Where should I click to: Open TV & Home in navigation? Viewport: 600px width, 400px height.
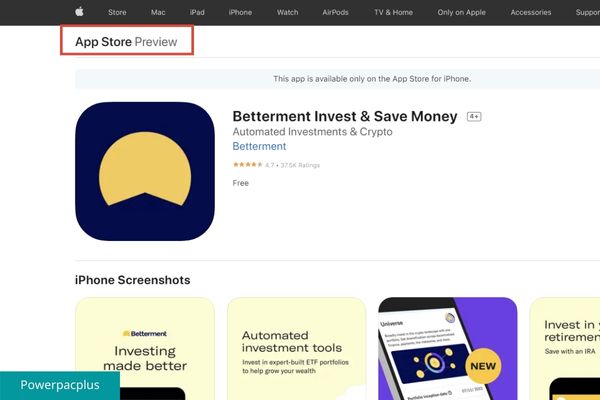[393, 12]
